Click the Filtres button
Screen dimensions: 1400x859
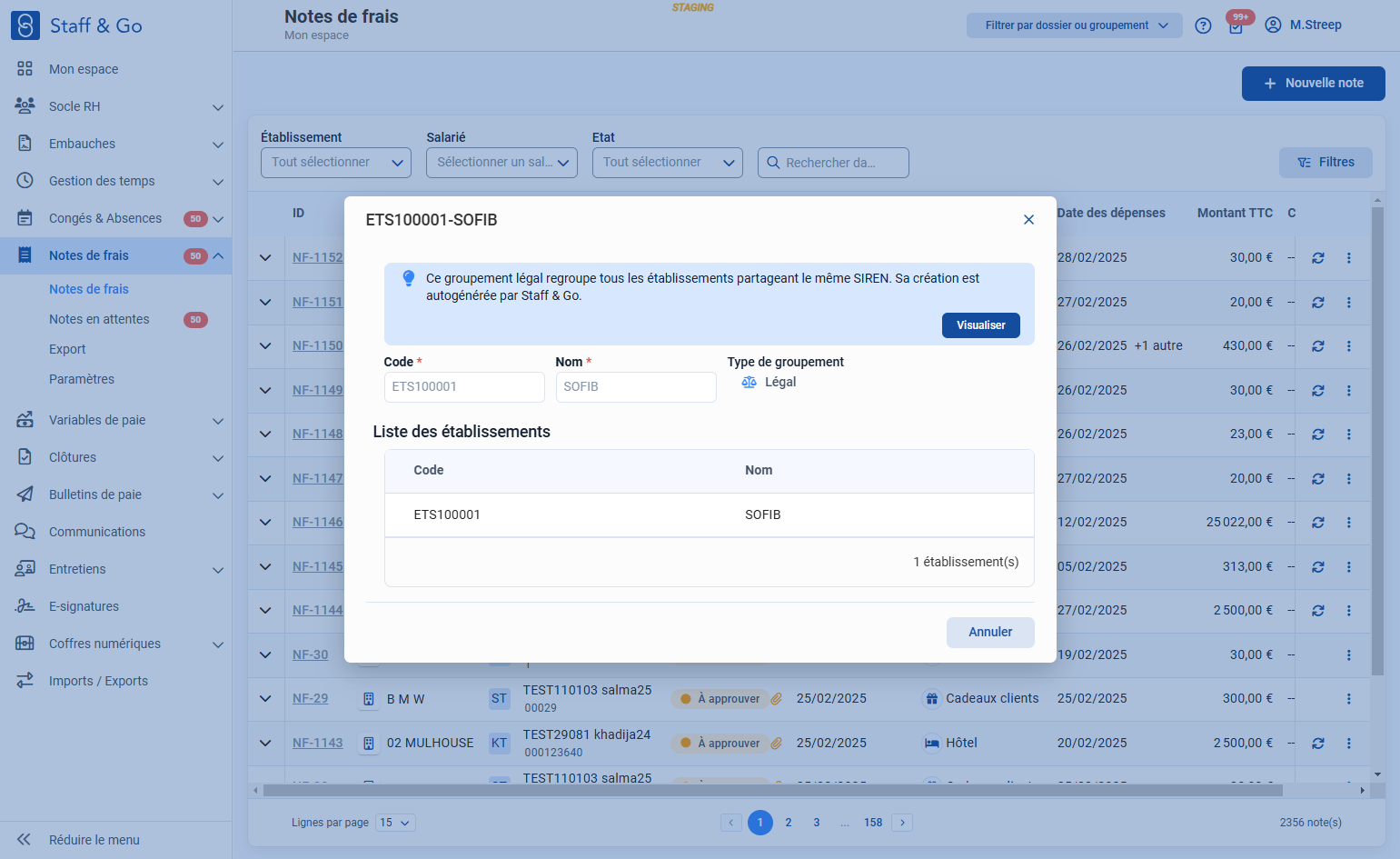[1326, 163]
